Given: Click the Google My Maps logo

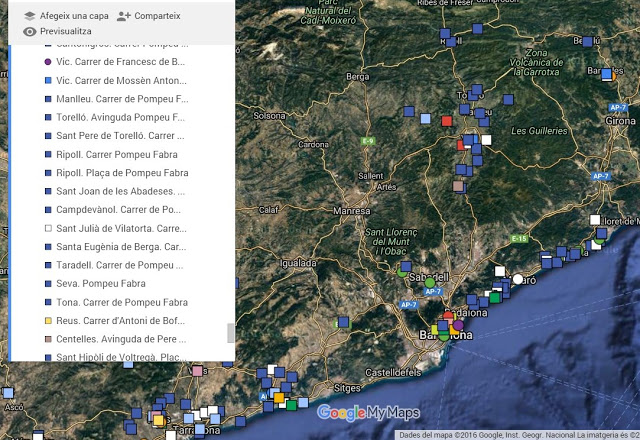Looking at the screenshot, I should (x=369, y=412).
